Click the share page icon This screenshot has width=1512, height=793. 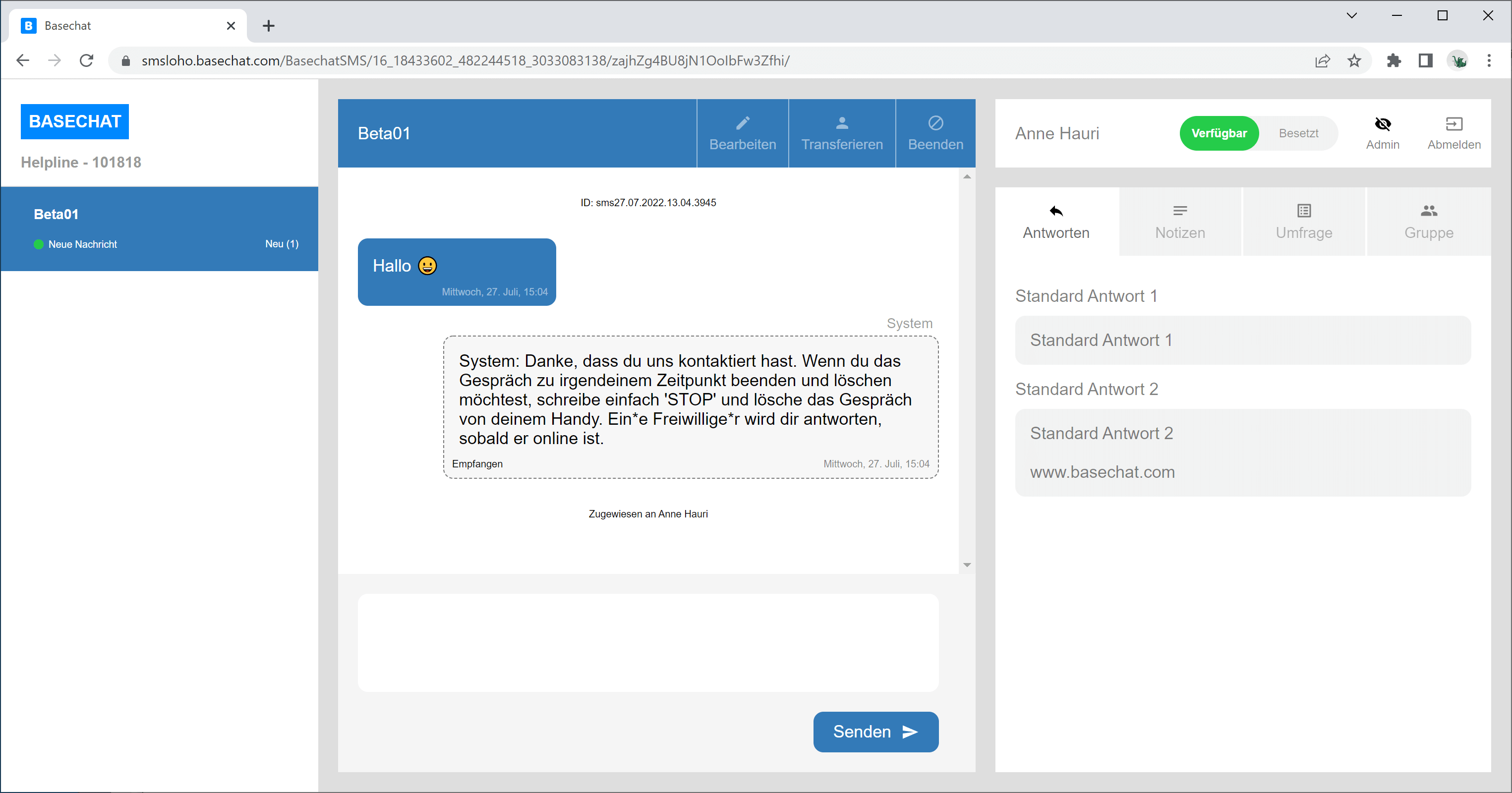tap(1323, 60)
